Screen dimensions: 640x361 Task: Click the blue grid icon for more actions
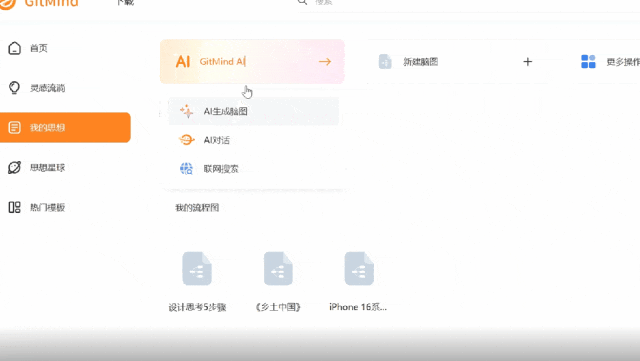[588, 62]
